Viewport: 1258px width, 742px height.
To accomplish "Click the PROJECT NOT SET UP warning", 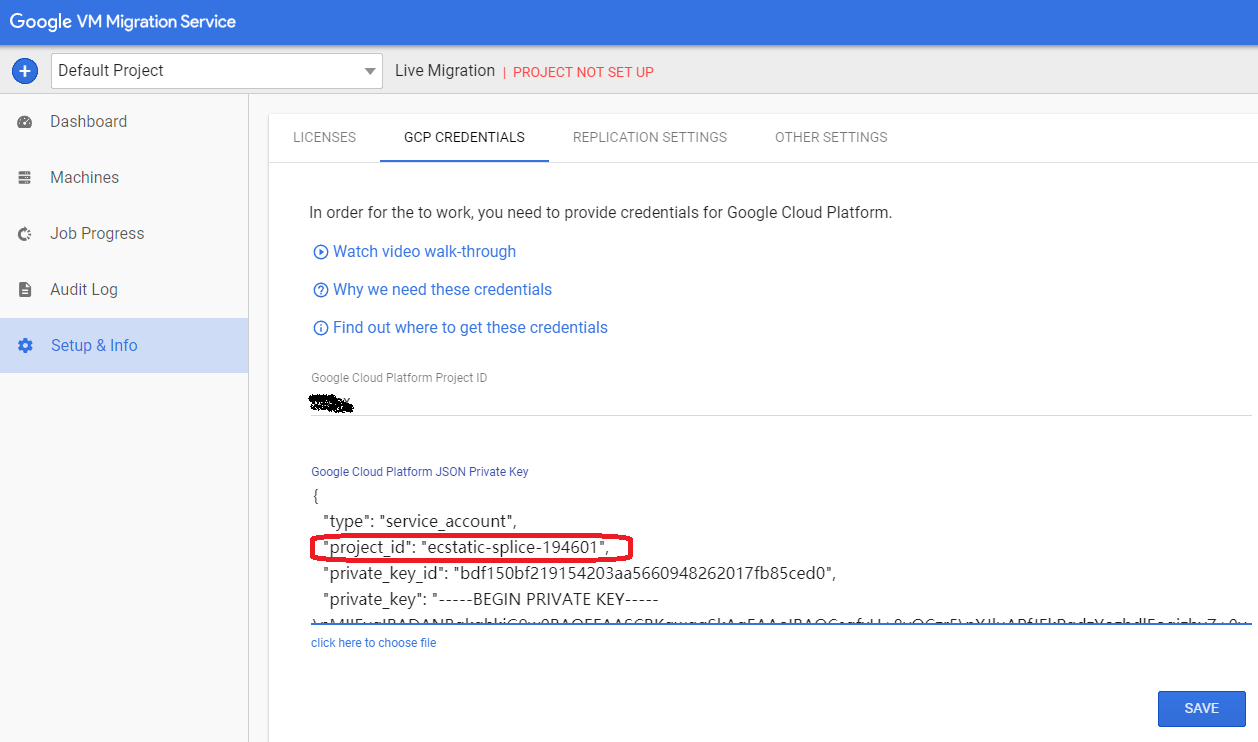I will [x=583, y=71].
